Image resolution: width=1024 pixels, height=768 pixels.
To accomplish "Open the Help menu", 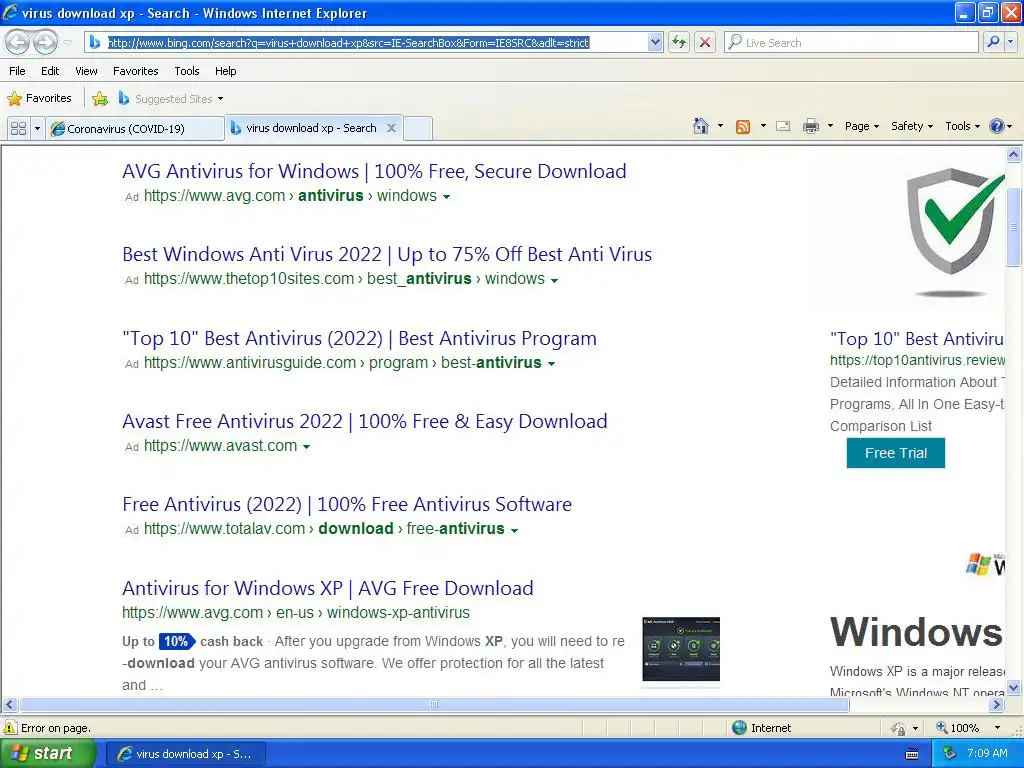I will (x=226, y=71).
